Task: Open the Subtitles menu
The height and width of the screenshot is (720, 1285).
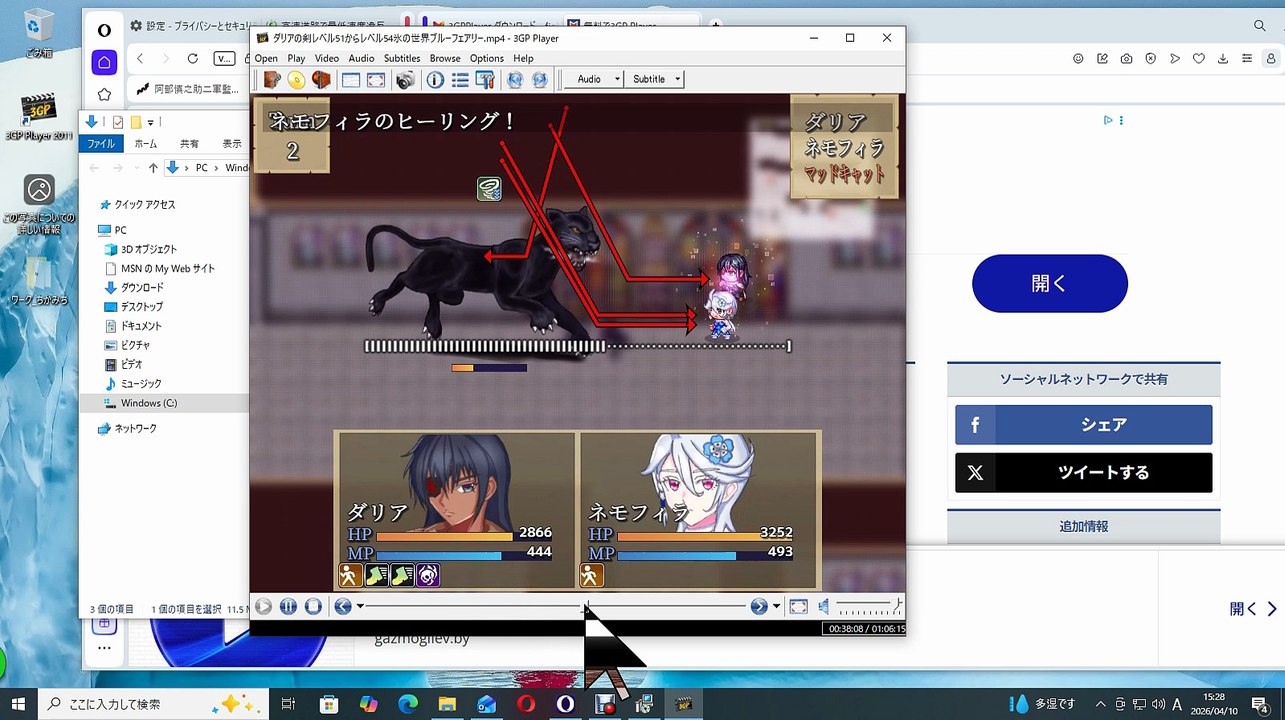Action: pos(402,58)
